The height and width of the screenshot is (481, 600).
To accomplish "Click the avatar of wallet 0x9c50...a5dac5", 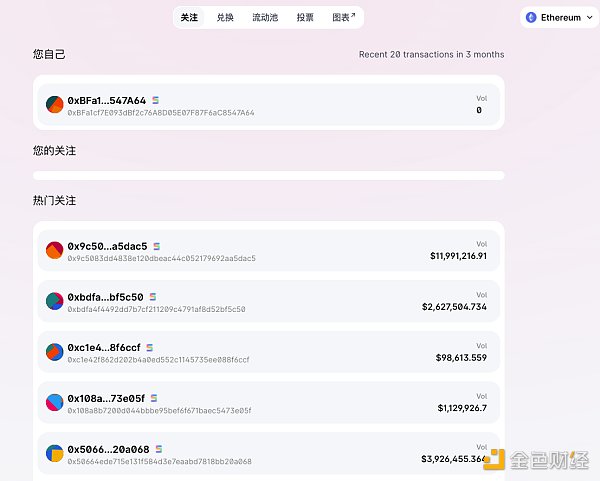I will 54,250.
